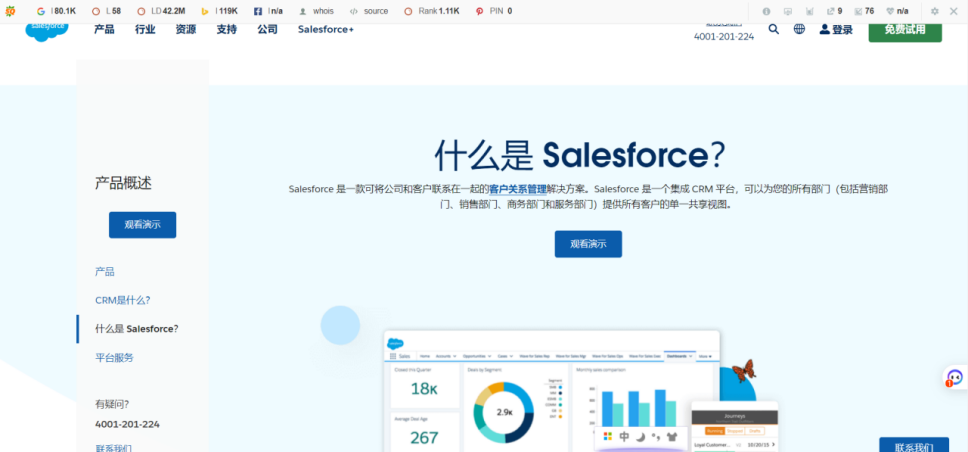The height and width of the screenshot is (452, 968).
Task: Click the blue 联系我们 floating button
Action: [914, 445]
